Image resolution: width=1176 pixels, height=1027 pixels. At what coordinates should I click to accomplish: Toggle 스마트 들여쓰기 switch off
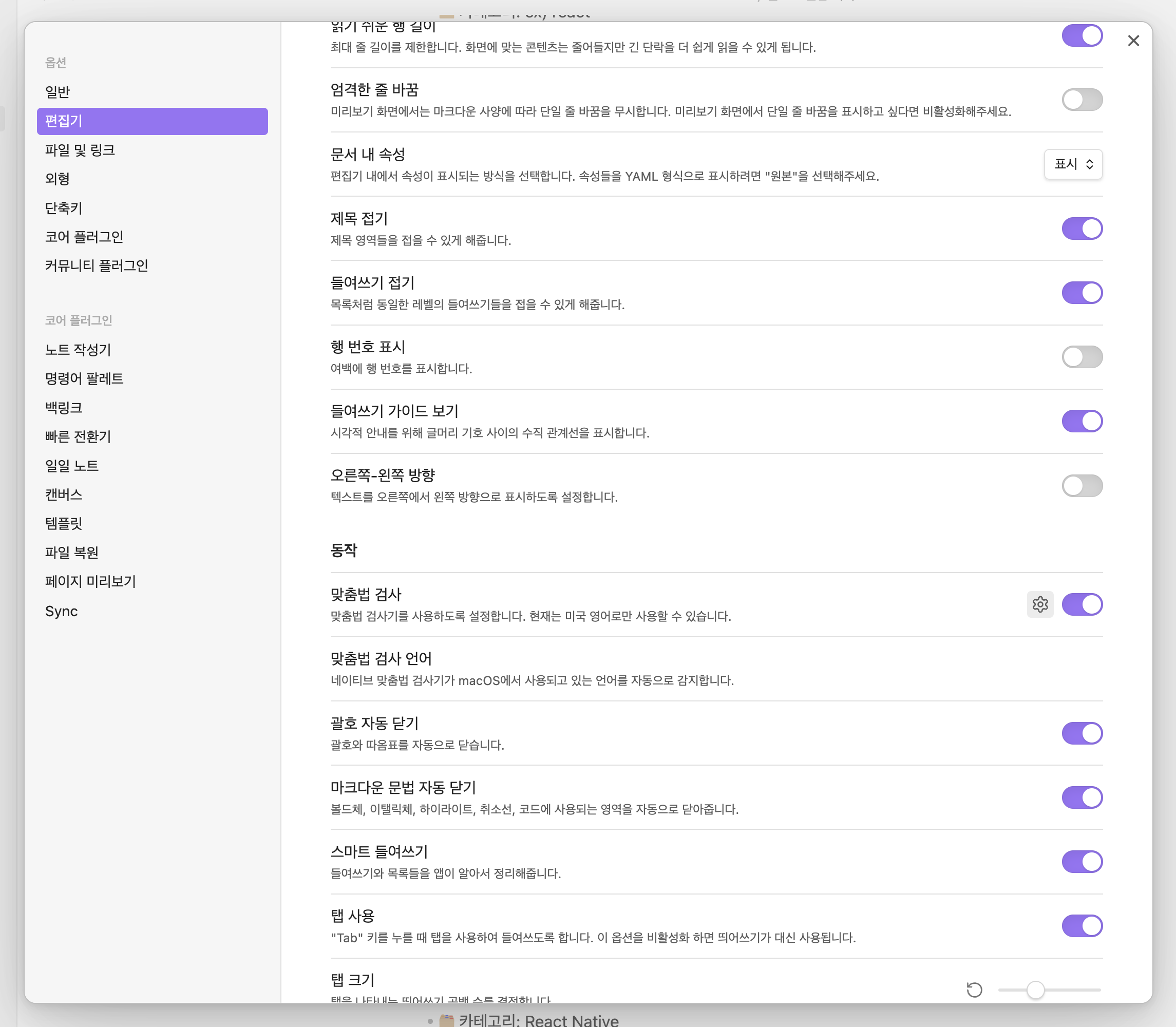point(1082,861)
